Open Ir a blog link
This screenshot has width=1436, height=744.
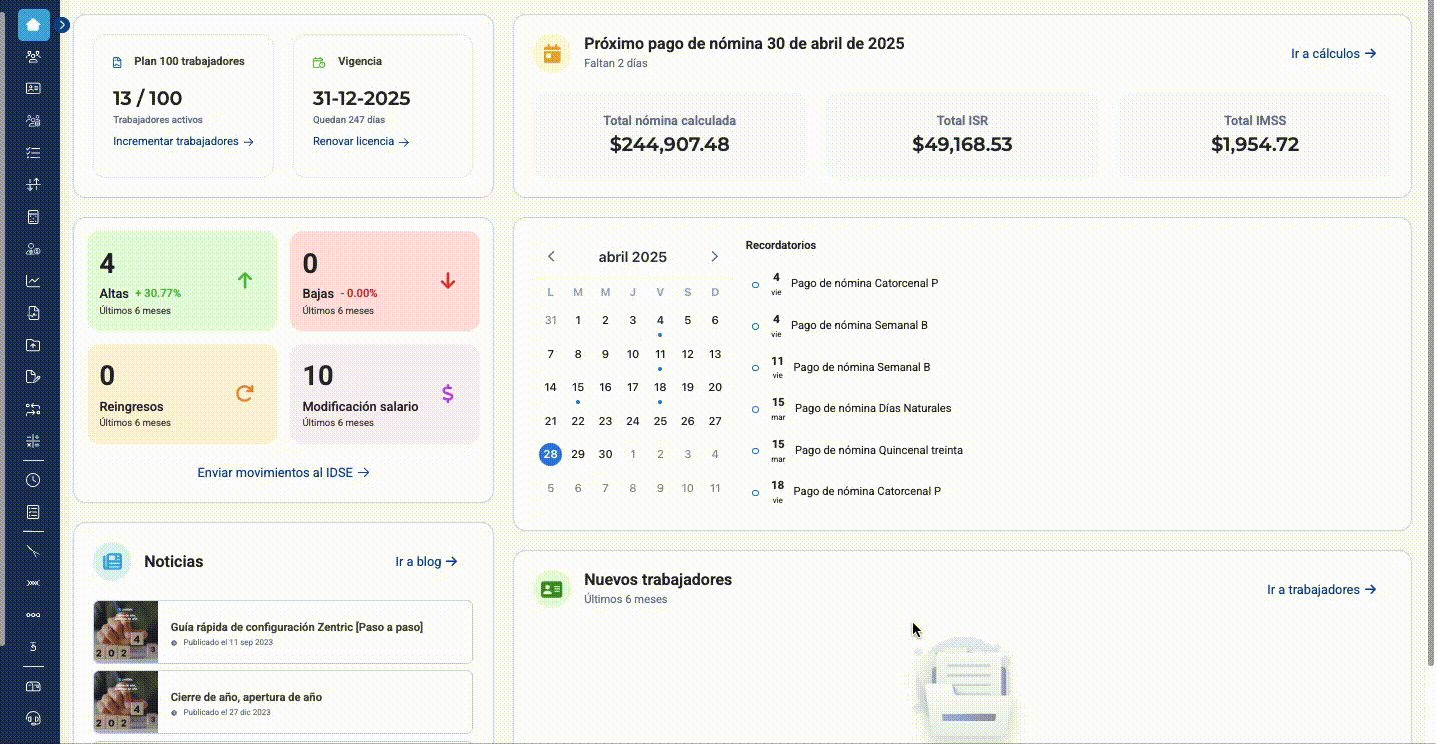click(x=426, y=562)
